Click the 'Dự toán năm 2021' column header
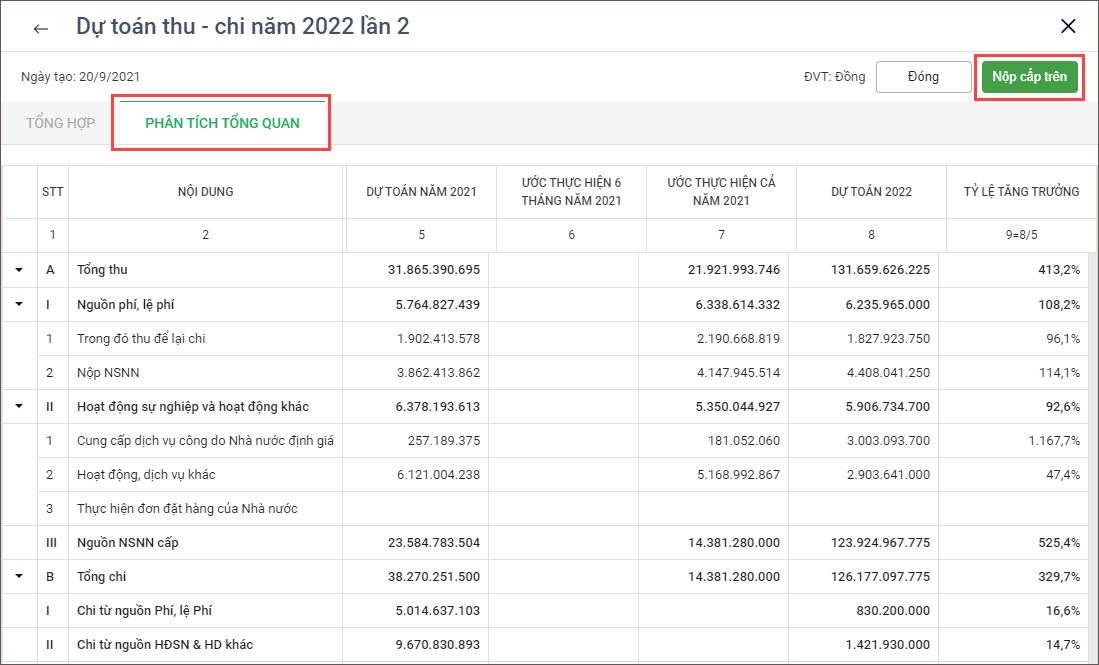 tap(421, 192)
